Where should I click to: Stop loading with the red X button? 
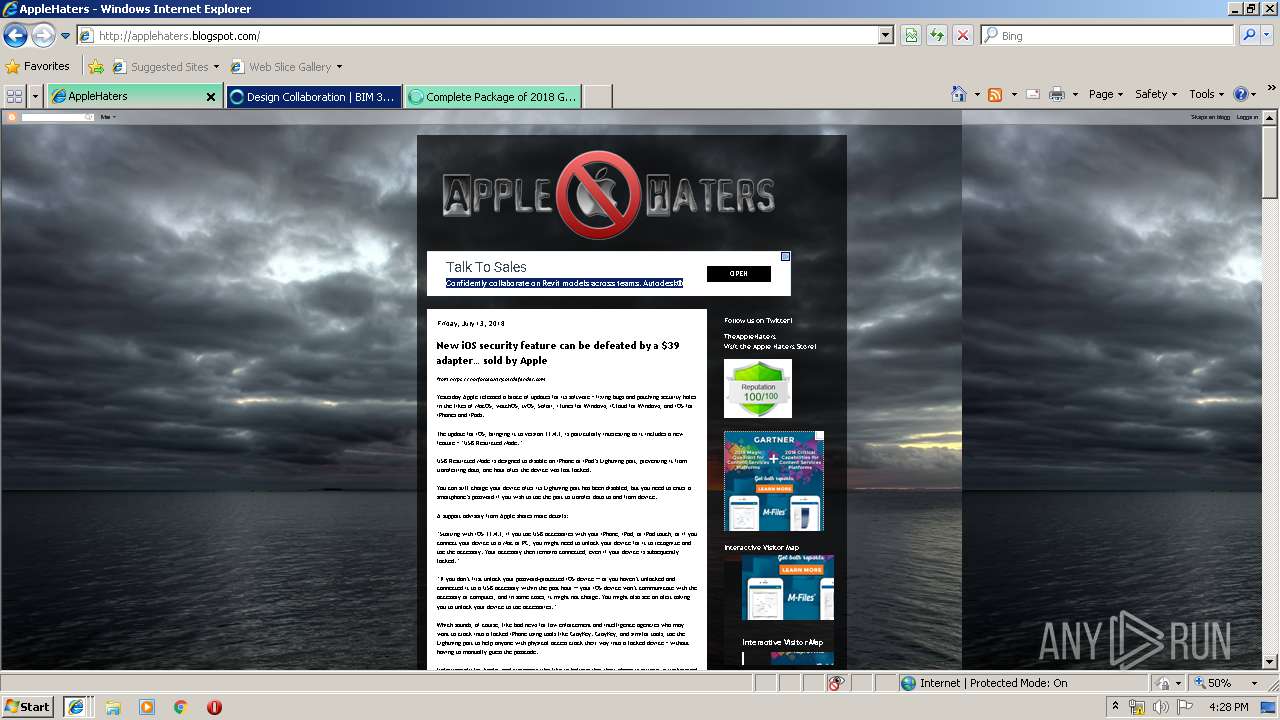pyautogui.click(x=963, y=35)
